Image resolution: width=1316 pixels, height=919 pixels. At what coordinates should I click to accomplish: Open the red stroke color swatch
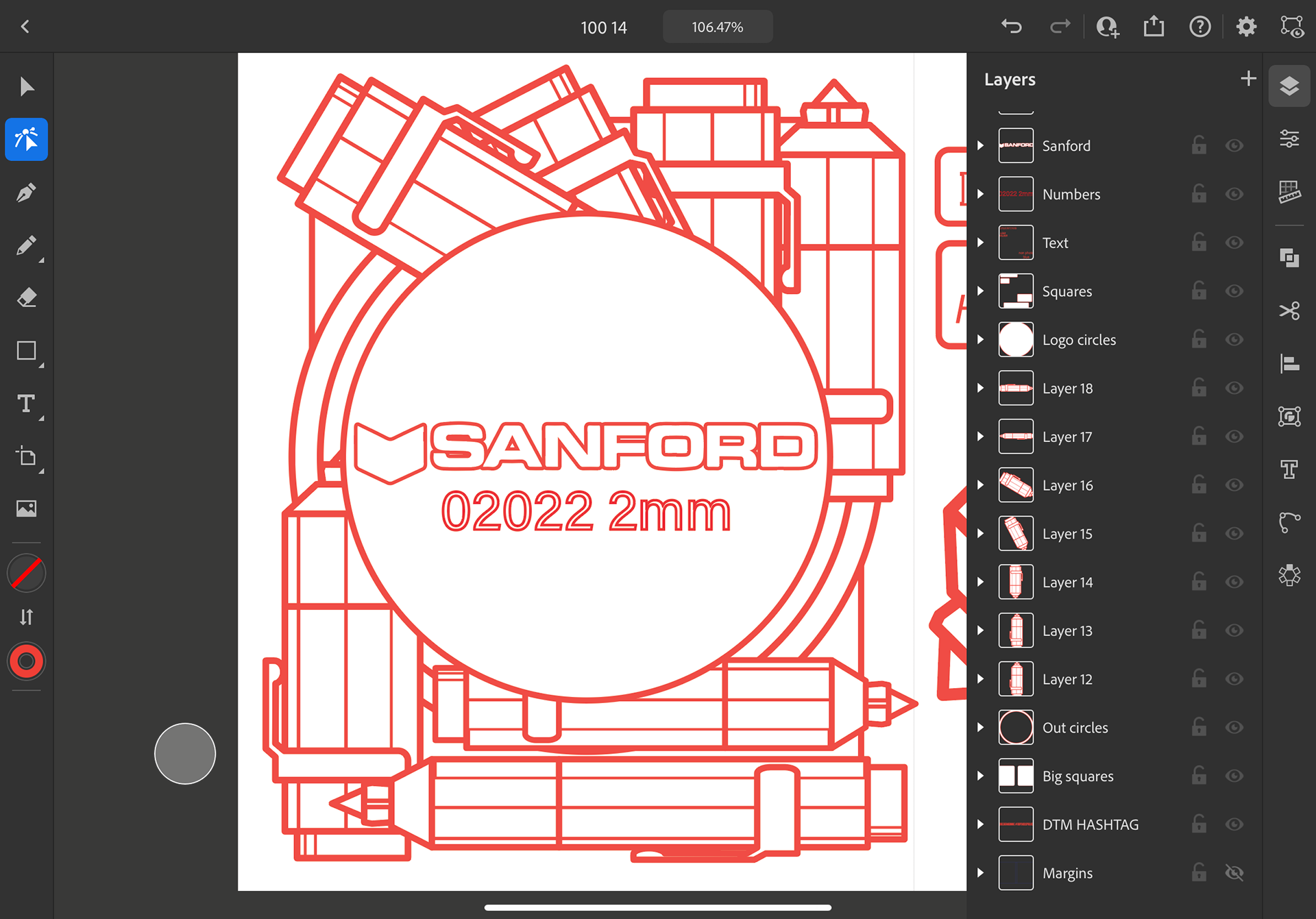pyautogui.click(x=27, y=661)
